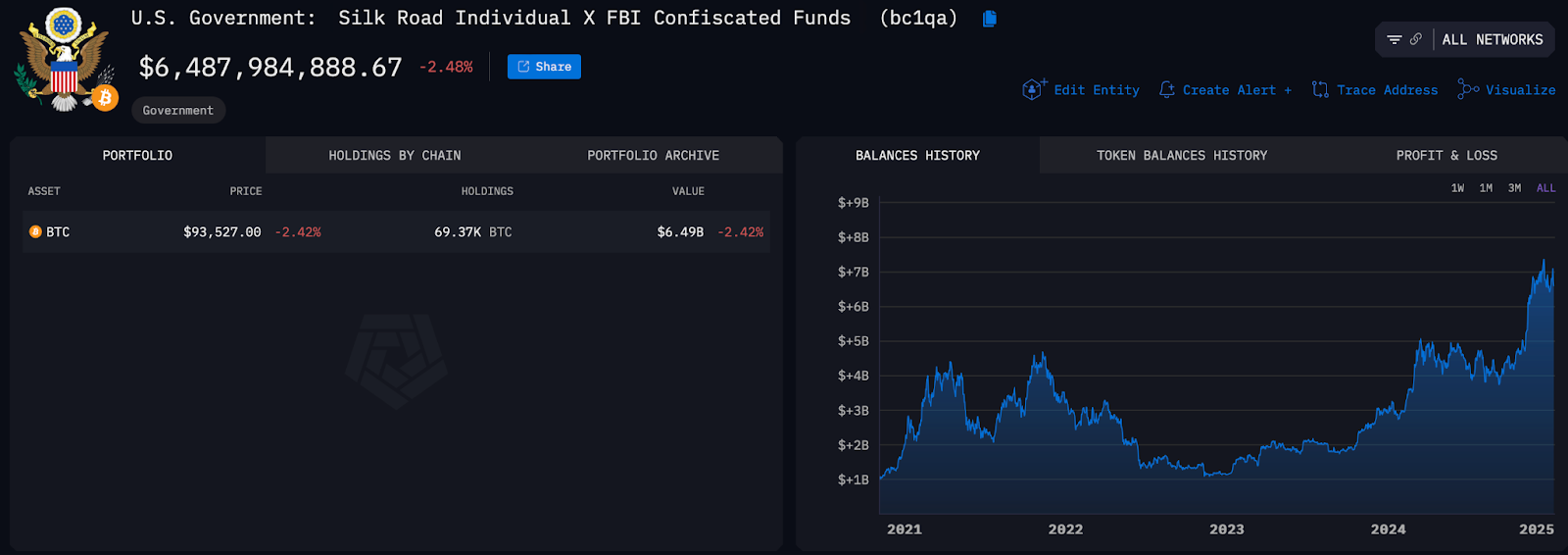Open the Government tag
Image resolution: width=1568 pixels, height=555 pixels.
click(x=178, y=110)
